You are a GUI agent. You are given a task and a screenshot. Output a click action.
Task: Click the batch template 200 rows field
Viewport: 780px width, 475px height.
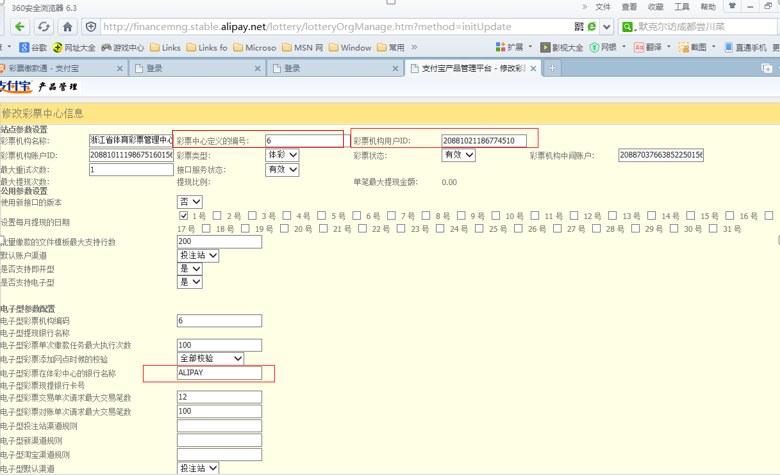click(x=219, y=242)
